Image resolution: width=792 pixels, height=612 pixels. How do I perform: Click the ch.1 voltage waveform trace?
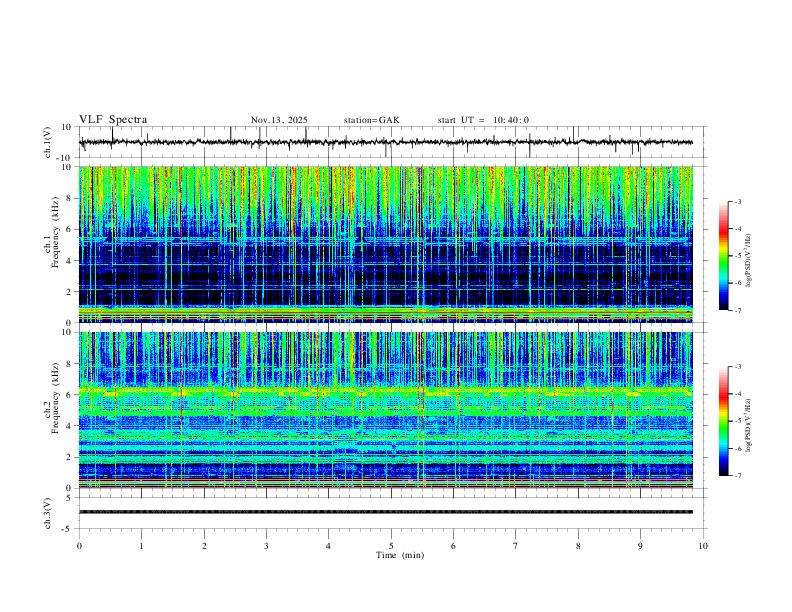385,142
